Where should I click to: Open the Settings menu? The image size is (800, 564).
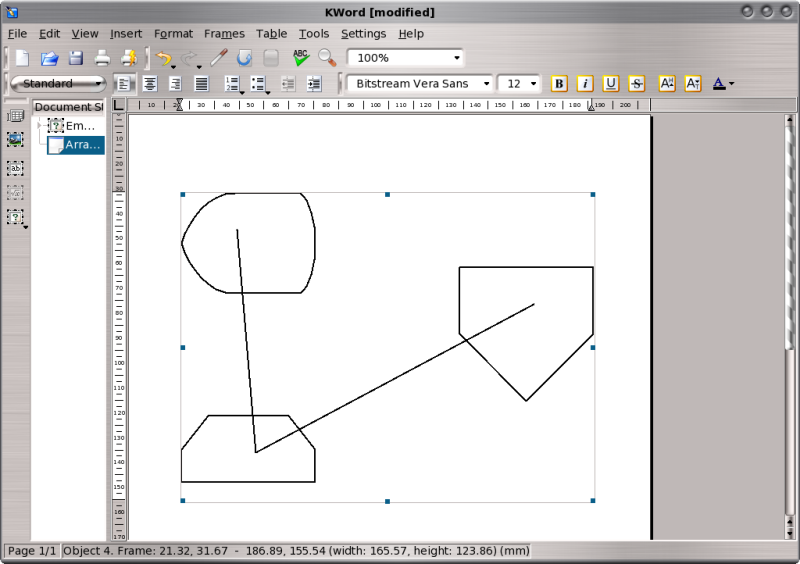(363, 34)
